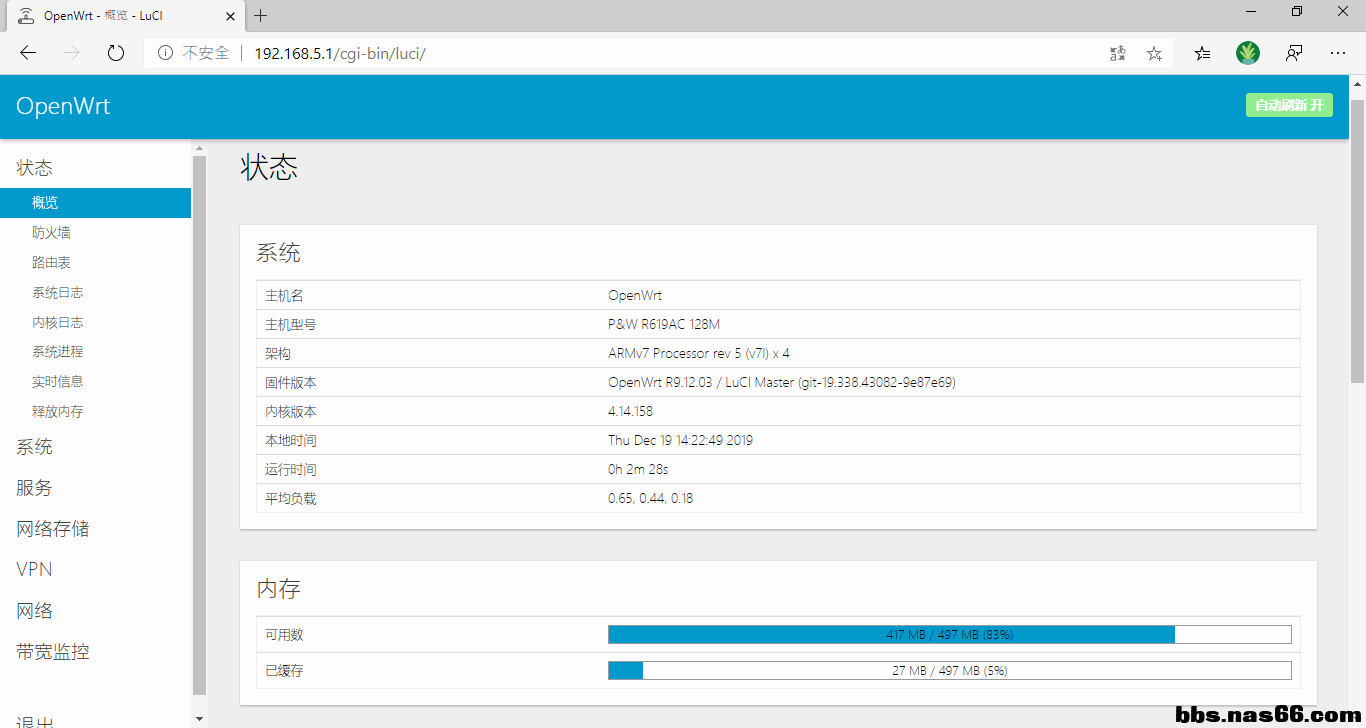
Task: Click the browser back arrow
Action: 28,53
